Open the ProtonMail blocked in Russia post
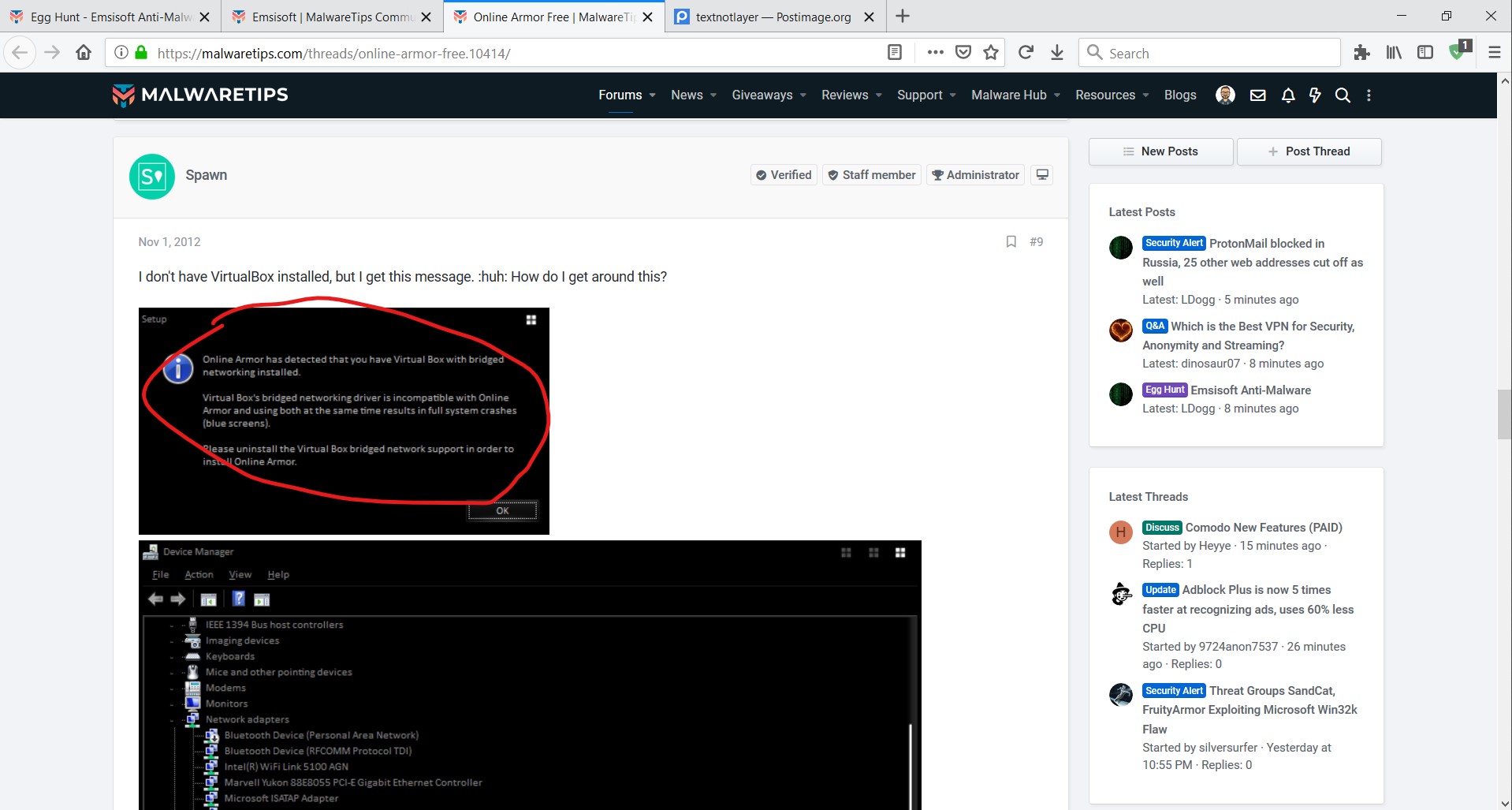Screen dimensions: 1512x810 (1253, 263)
